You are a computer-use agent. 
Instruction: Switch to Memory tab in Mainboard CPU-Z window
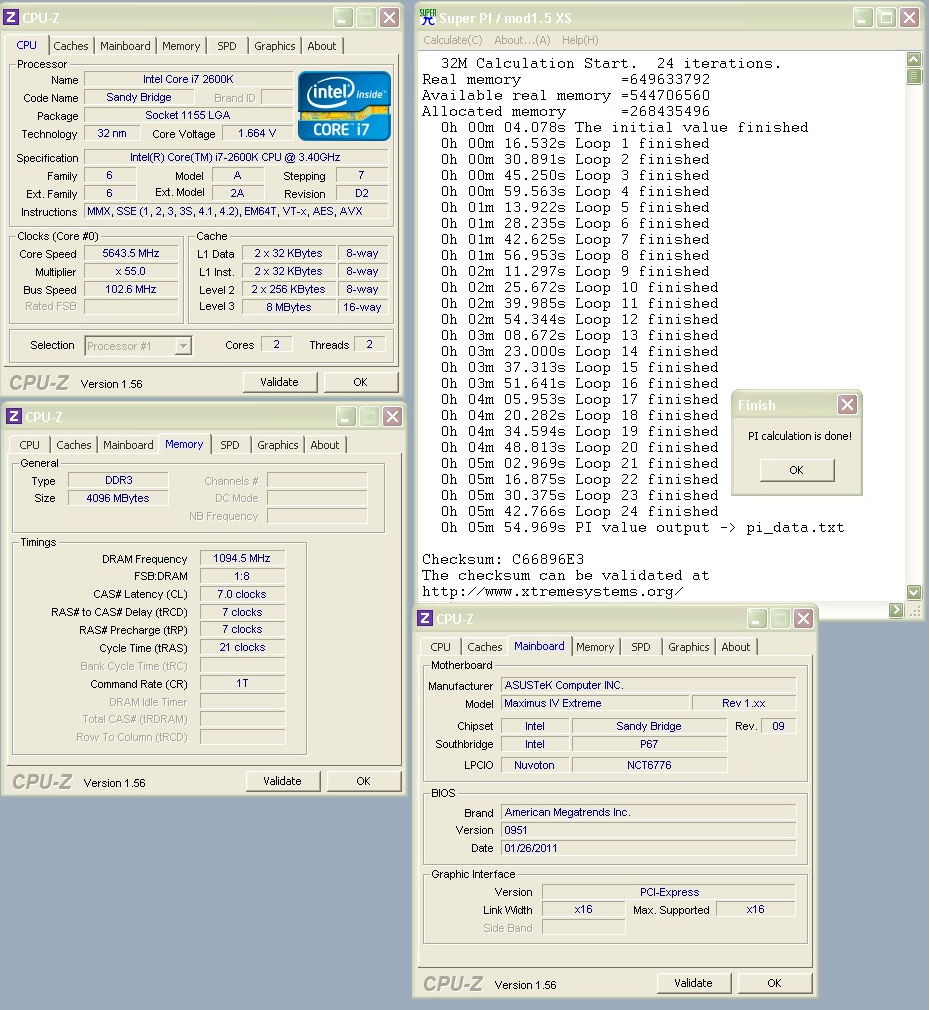click(x=595, y=647)
